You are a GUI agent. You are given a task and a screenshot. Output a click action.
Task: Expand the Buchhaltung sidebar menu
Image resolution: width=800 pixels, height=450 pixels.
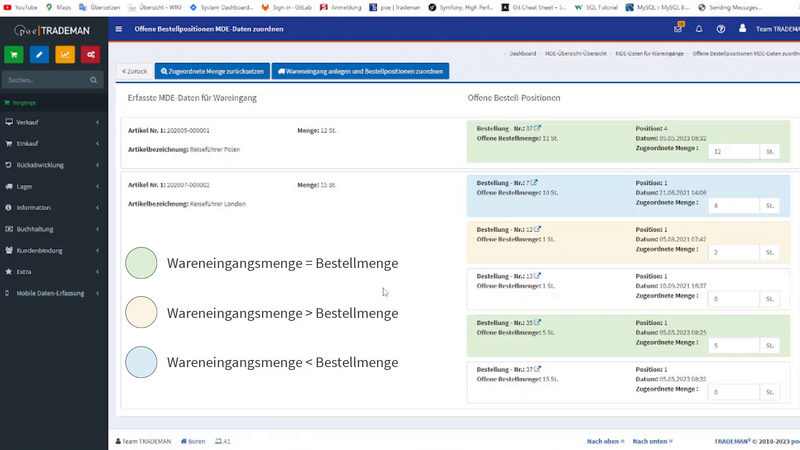click(x=54, y=229)
